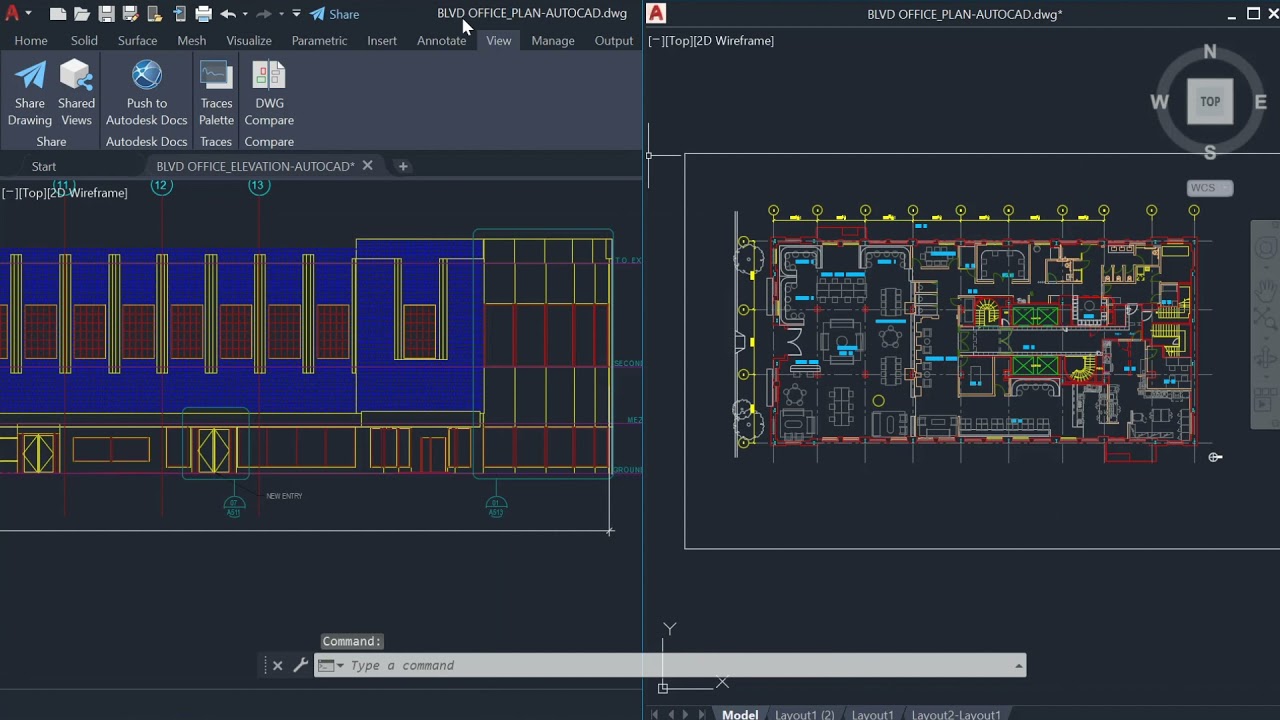Undo the last action
Screen dimensions: 1280x720
pyautogui.click(x=228, y=14)
